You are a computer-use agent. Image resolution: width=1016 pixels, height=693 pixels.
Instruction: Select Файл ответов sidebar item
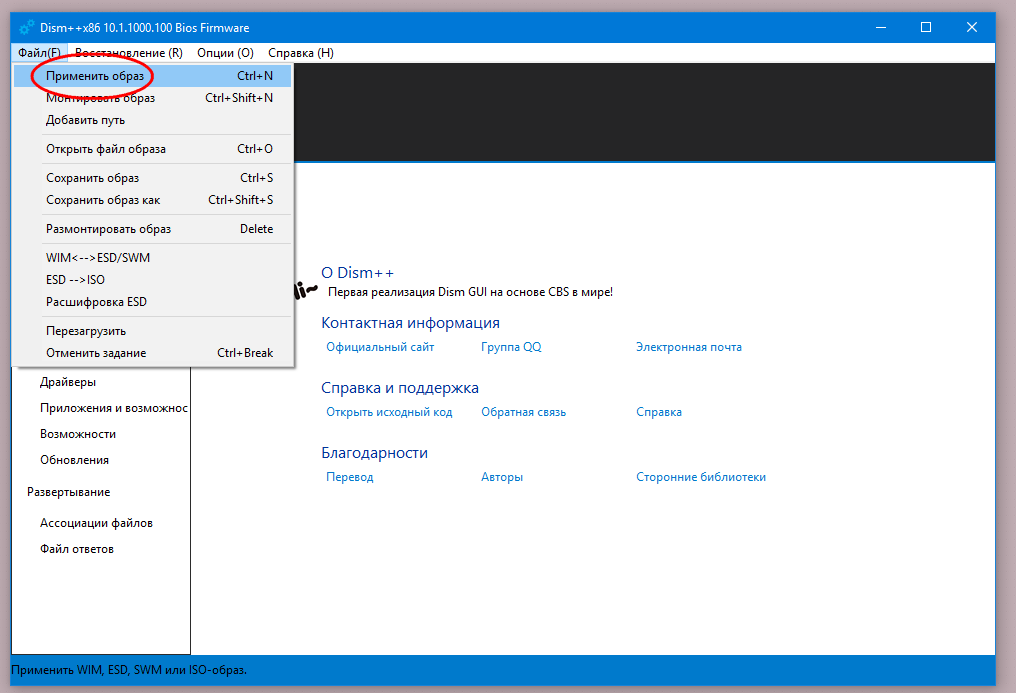pos(77,549)
